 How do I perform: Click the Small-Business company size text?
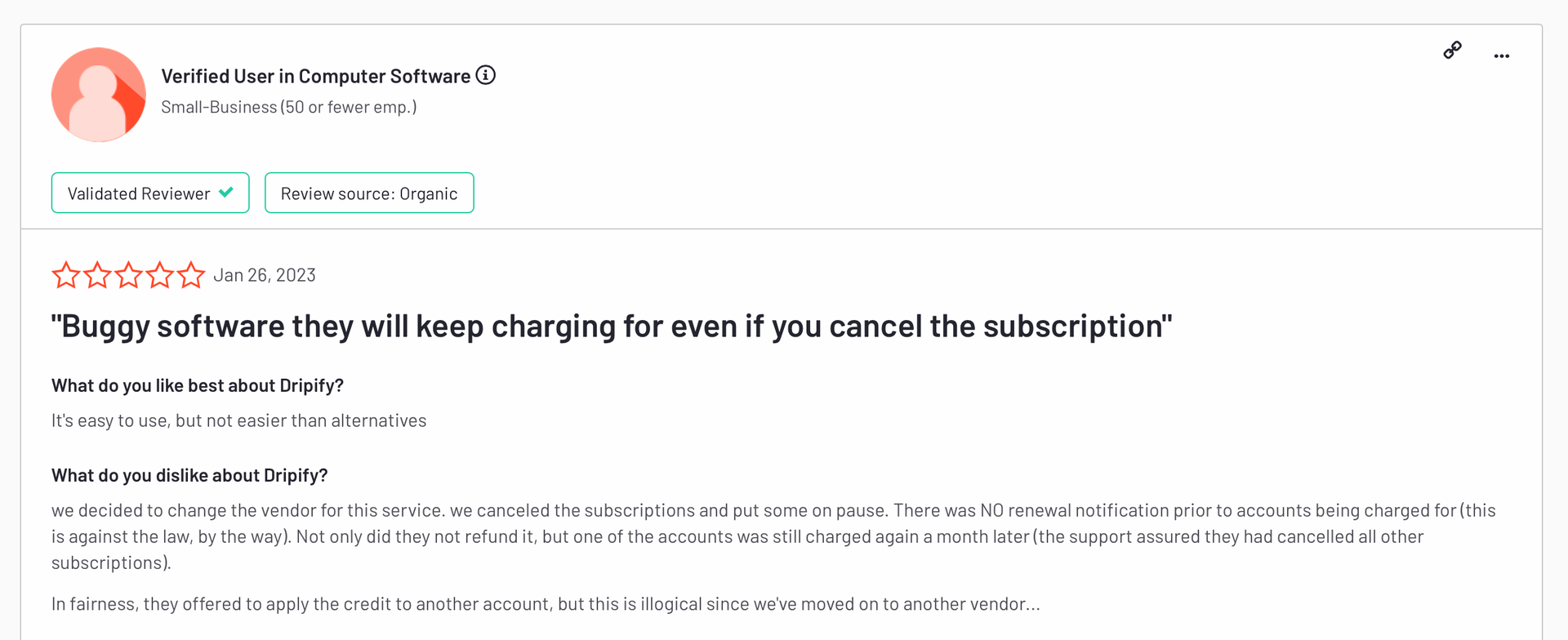coord(289,107)
